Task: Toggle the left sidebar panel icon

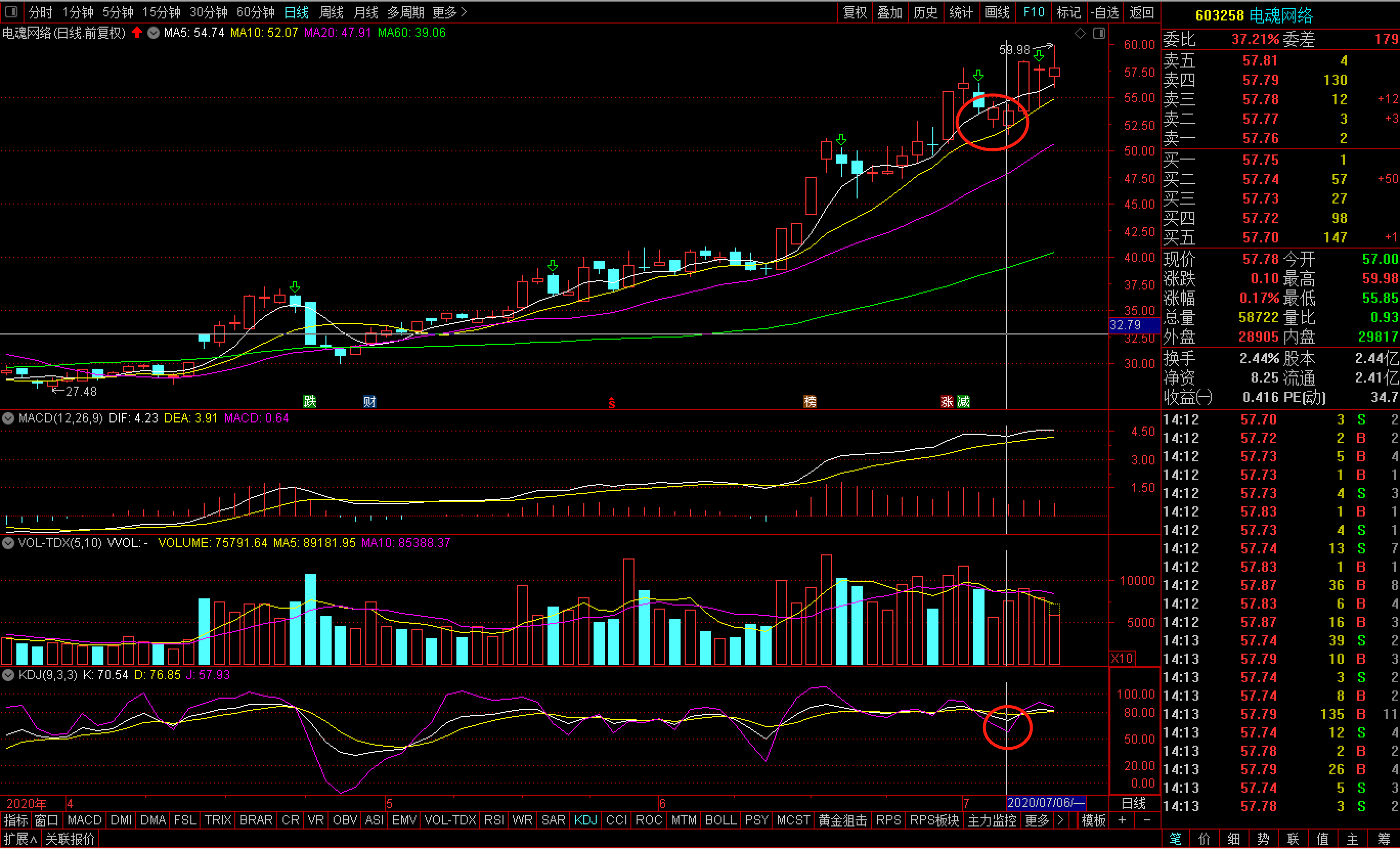Action: pos(11,11)
